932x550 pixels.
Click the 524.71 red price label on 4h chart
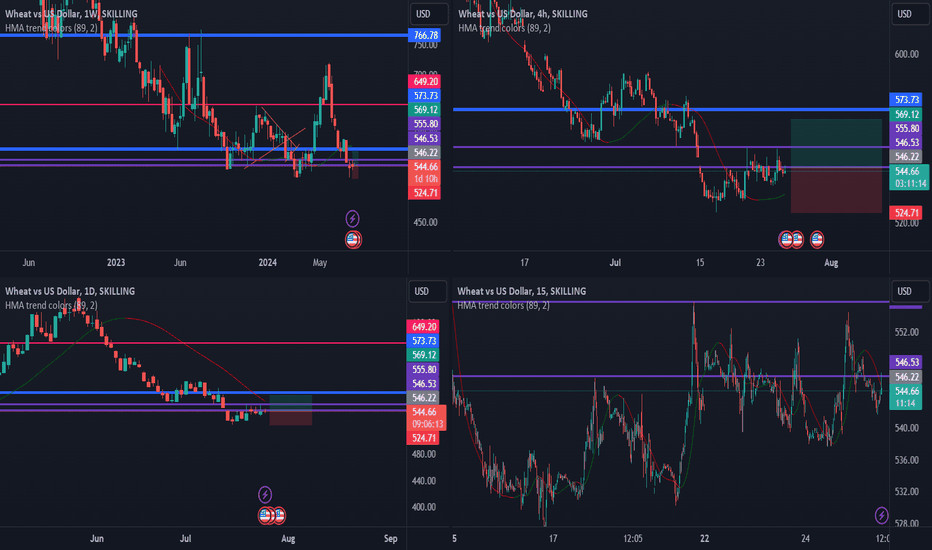pos(906,213)
